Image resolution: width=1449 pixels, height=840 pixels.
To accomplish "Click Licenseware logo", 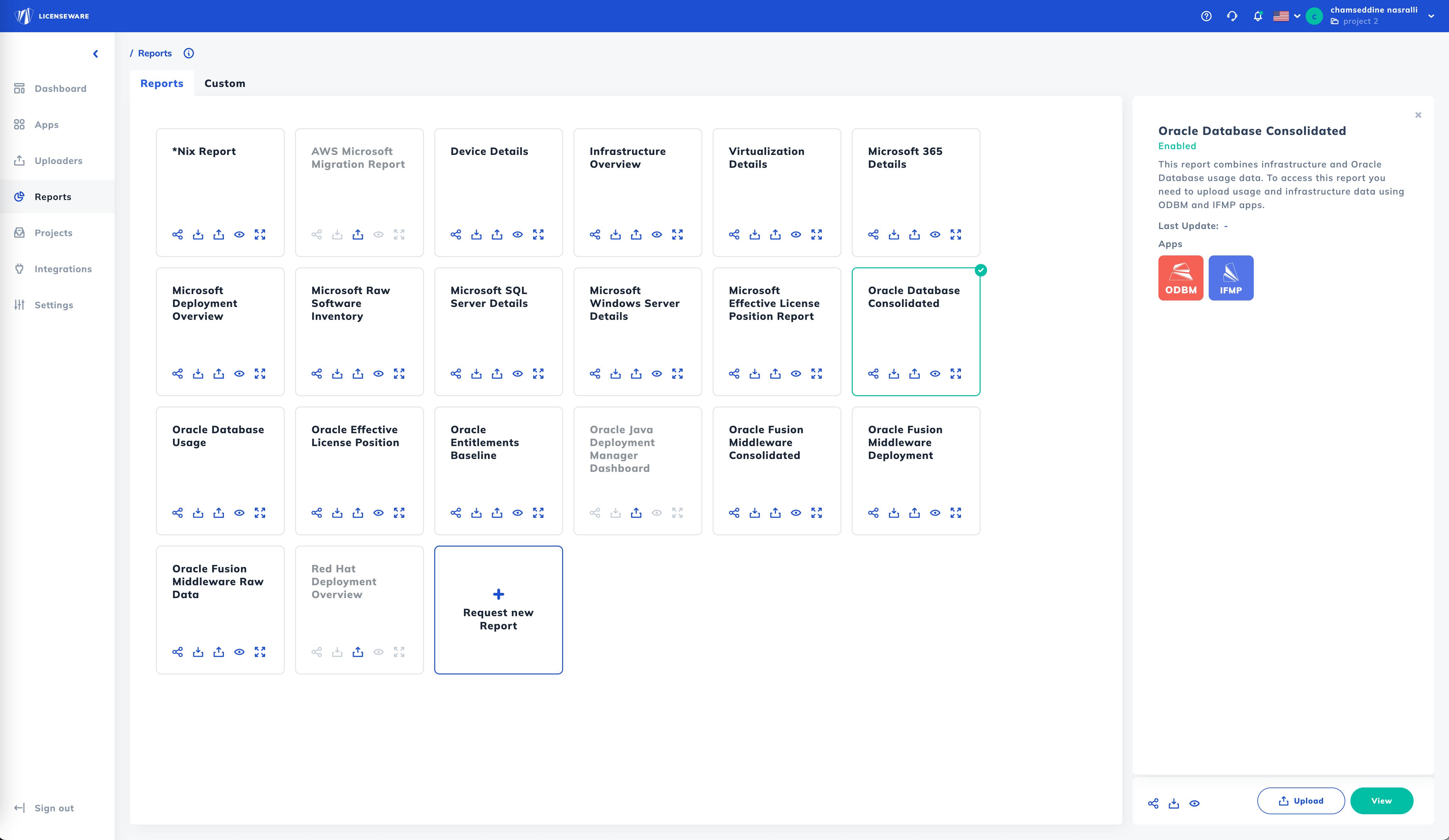I will pyautogui.click(x=52, y=16).
